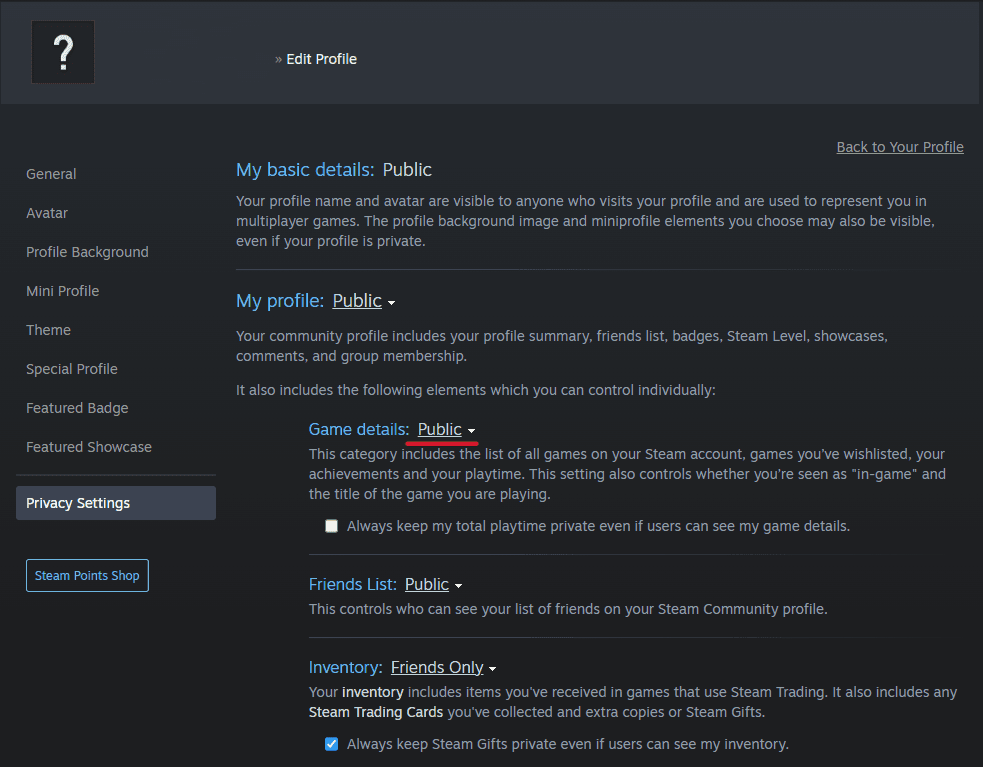This screenshot has width=983, height=767.
Task: Open the Theme section
Action: [48, 329]
